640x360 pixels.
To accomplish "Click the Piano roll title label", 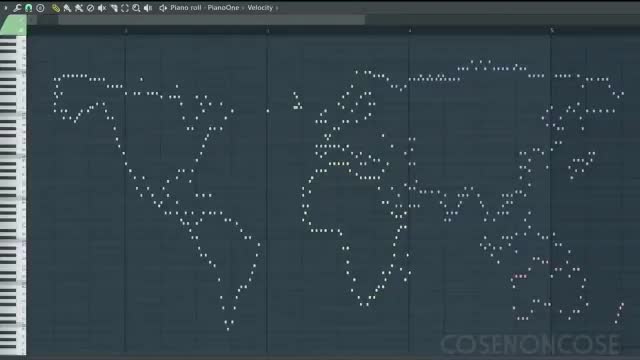I will (186, 8).
